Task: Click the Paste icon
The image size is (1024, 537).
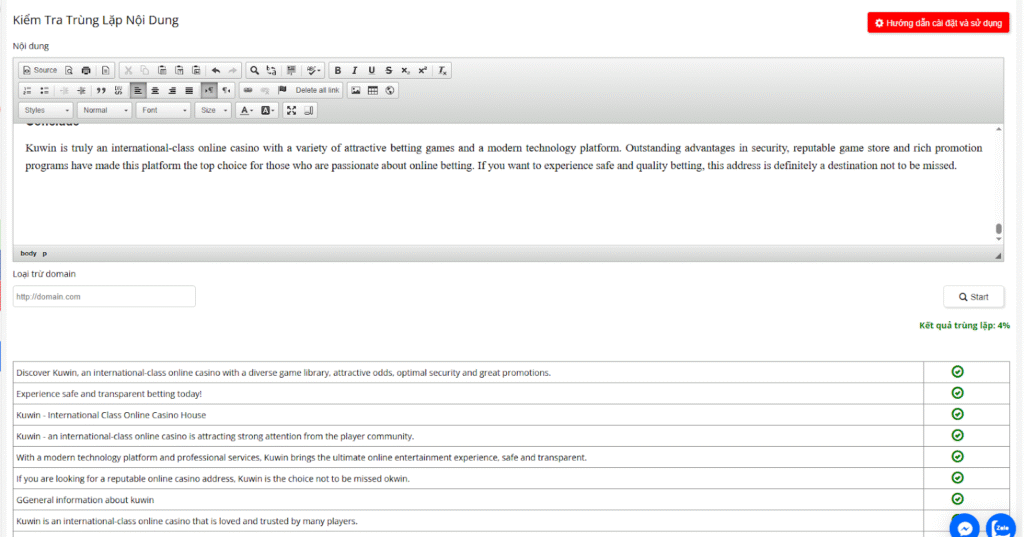Action: click(162, 70)
